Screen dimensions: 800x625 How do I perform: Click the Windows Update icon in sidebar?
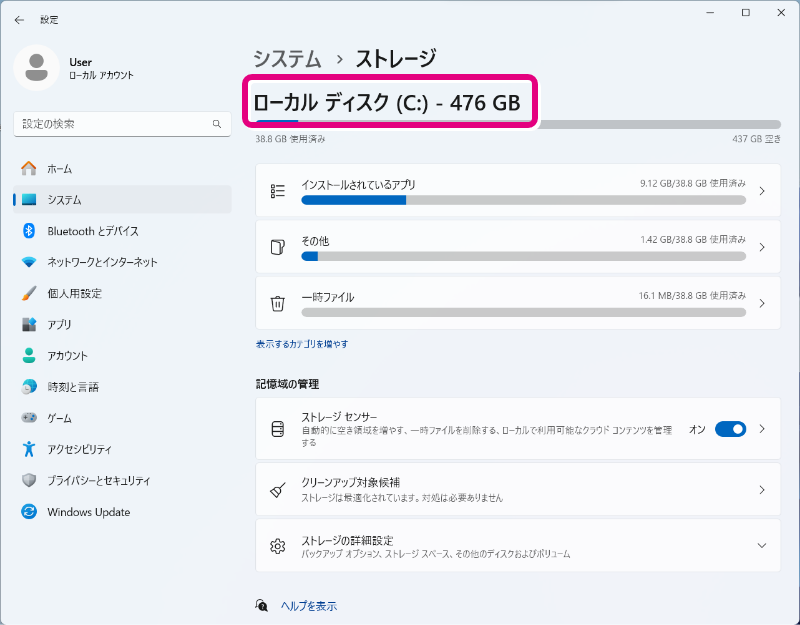click(29, 512)
